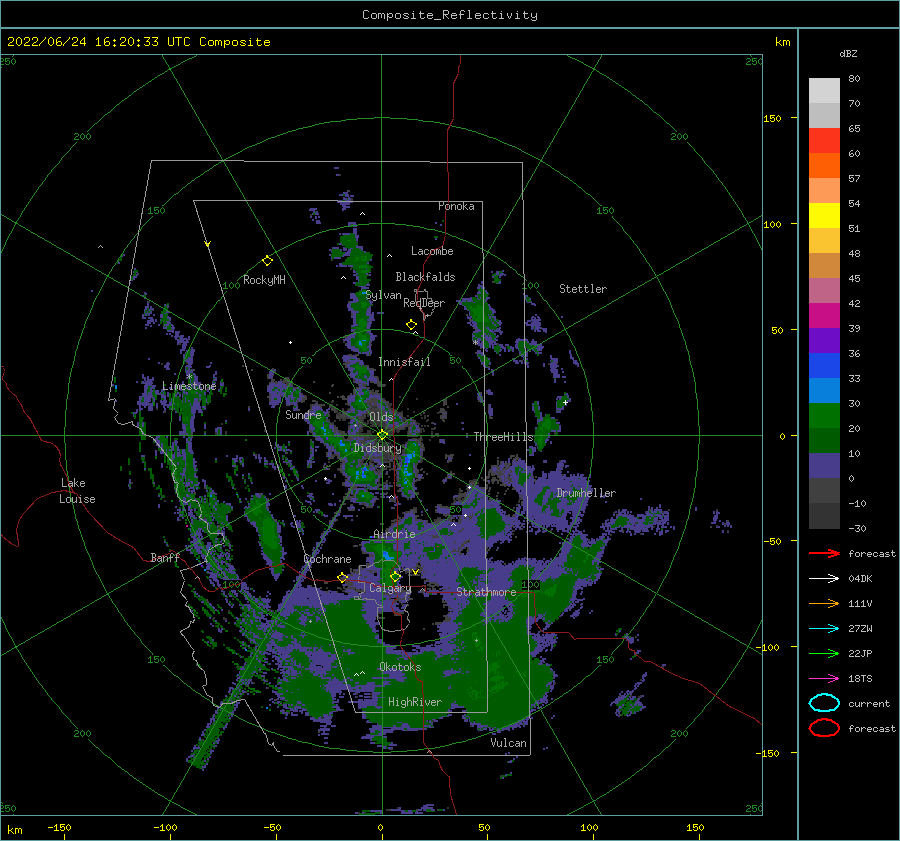Click the cyan current ellipse icon
900x841 pixels.
[x=824, y=703]
